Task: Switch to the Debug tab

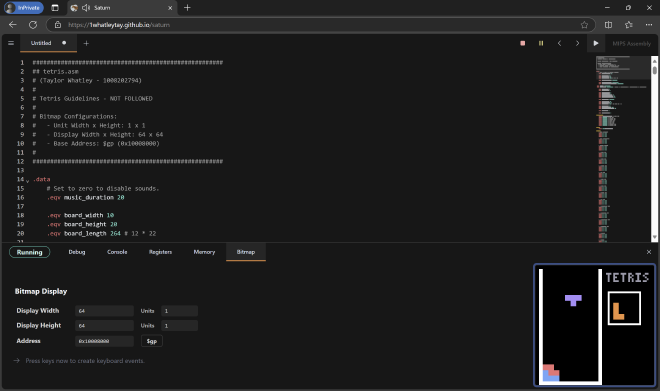Action: click(x=77, y=252)
